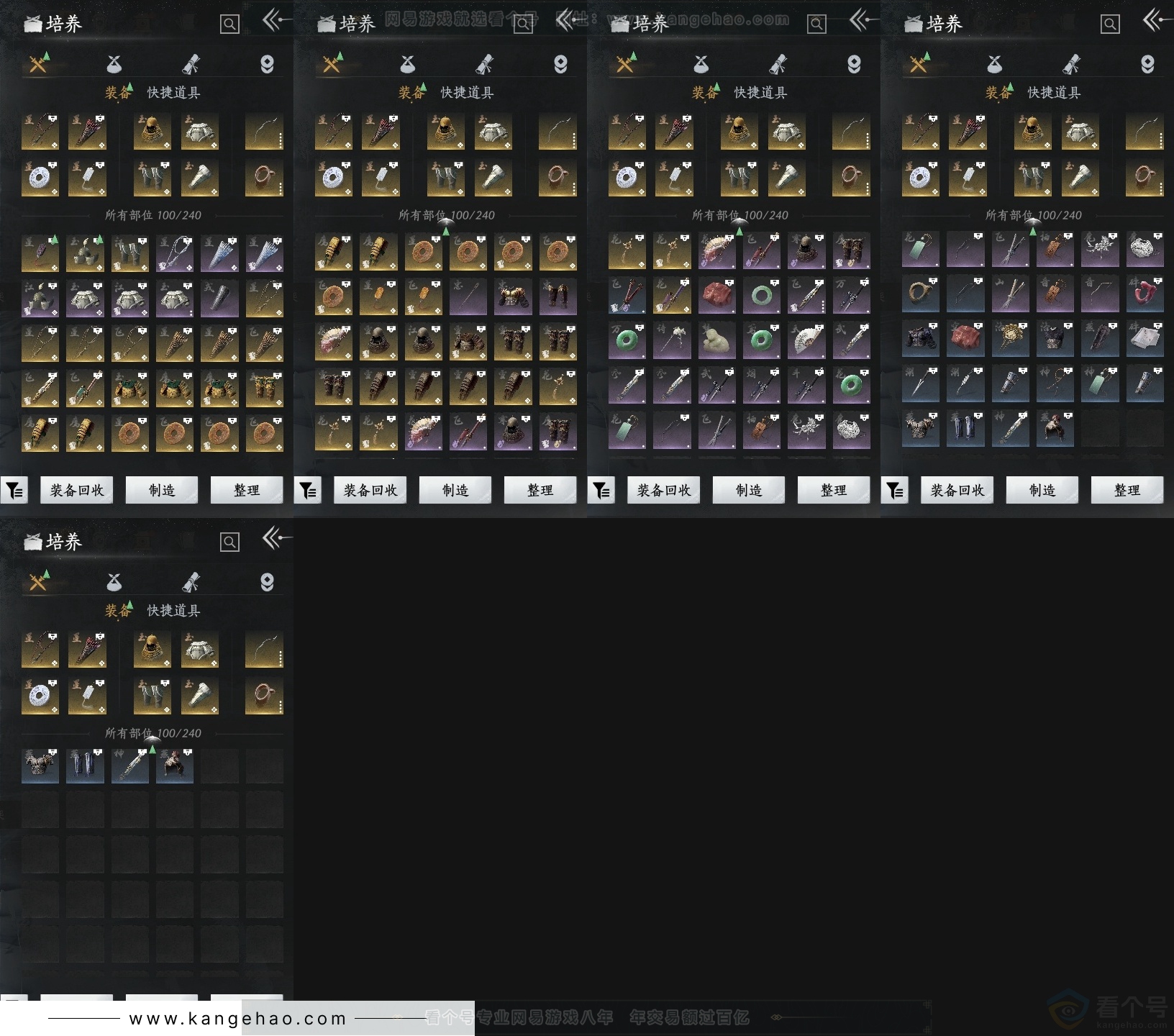The height and width of the screenshot is (1036, 1174).
Task: Open the coin stack tab in the first panel
Action: tap(267, 65)
